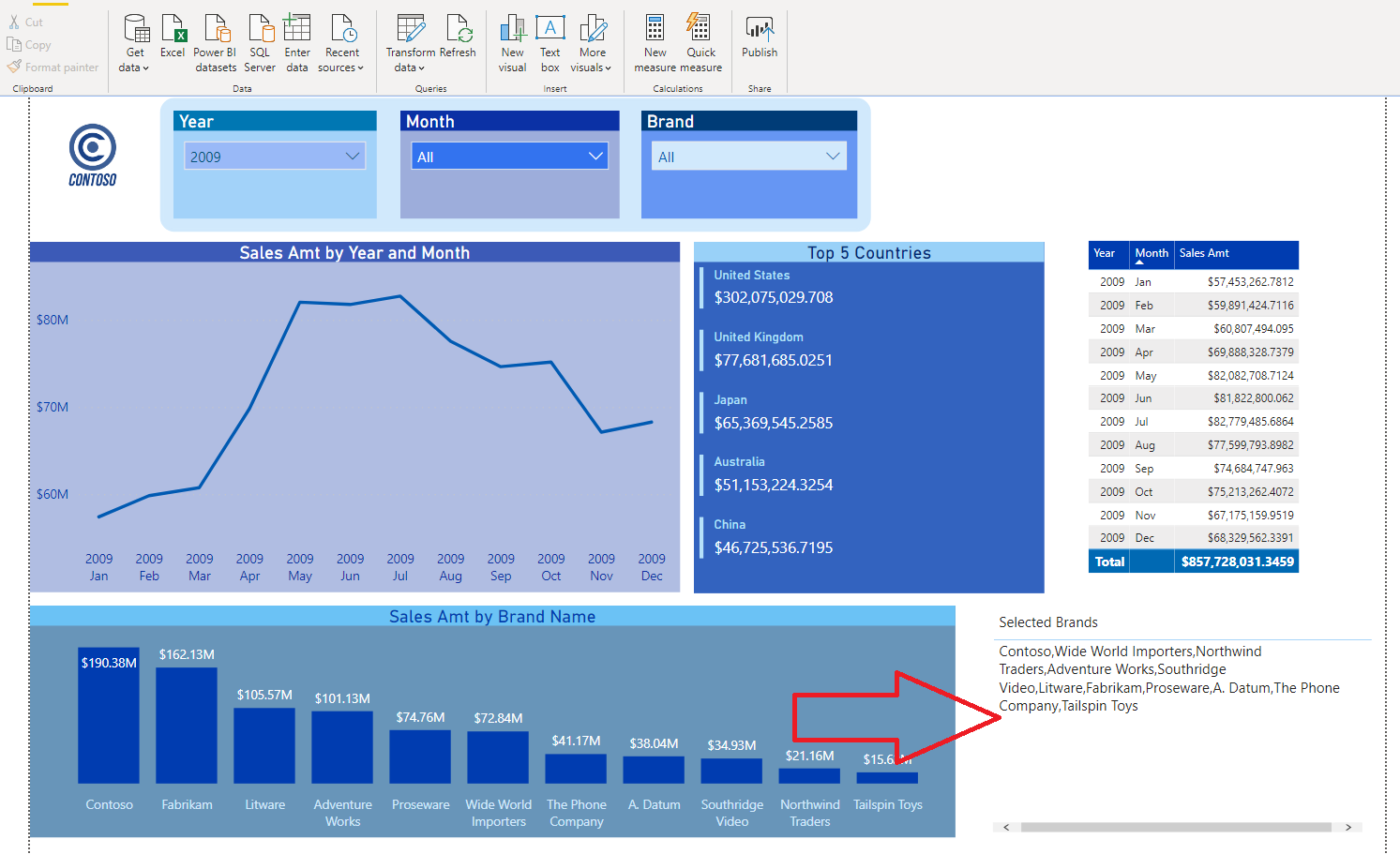This screenshot has height=854, width=1400.
Task: Select the Format painter tool
Action: [53, 67]
